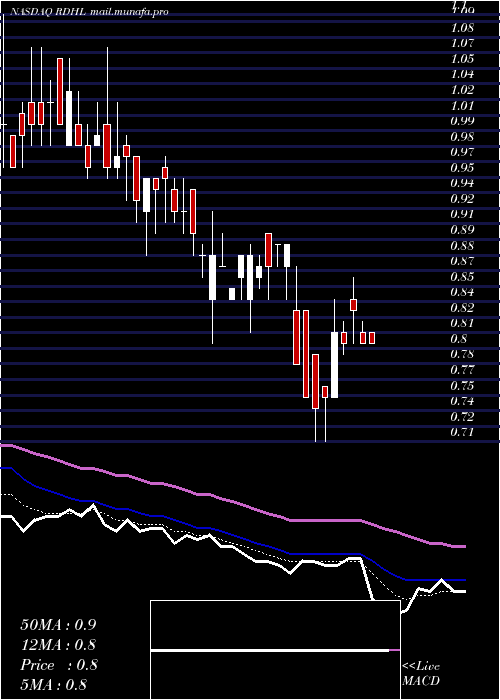Screen dimensions: 500x700
Task: Click the '<<Live' label
Action: point(421,667)
